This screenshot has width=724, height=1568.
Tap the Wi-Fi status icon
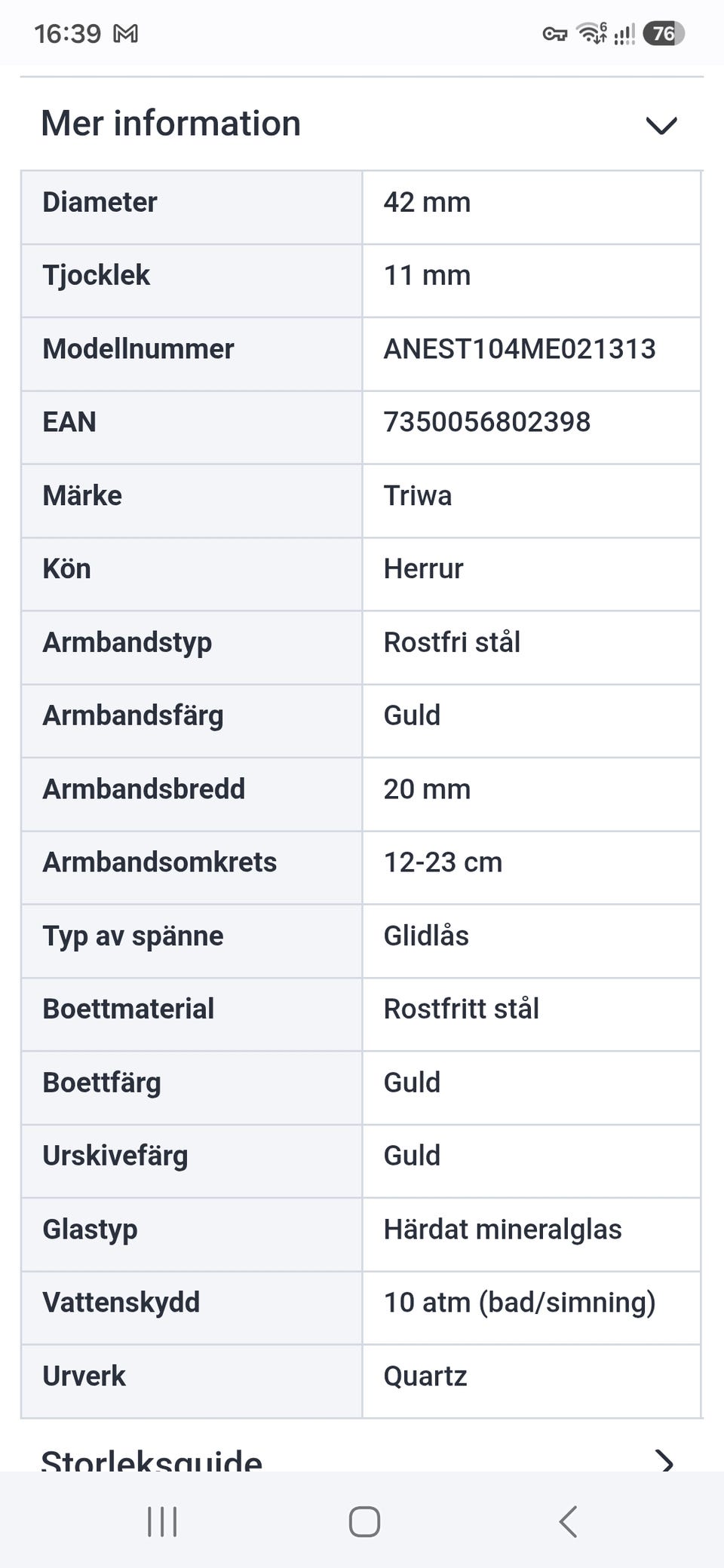click(x=592, y=33)
